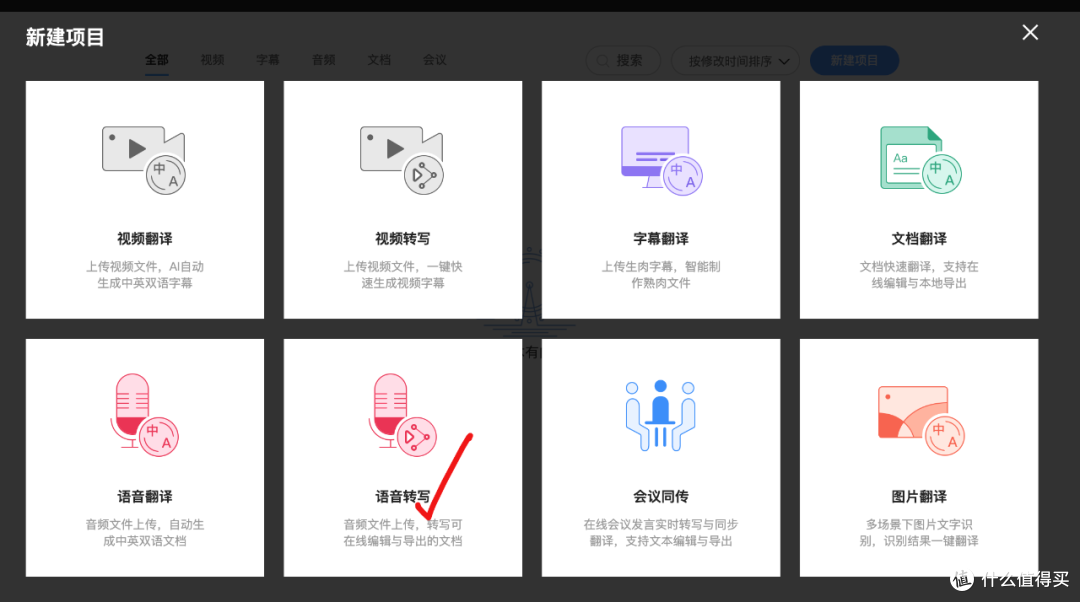This screenshot has height=602, width=1080.
Task: Click the 搜索 search field
Action: [623, 61]
